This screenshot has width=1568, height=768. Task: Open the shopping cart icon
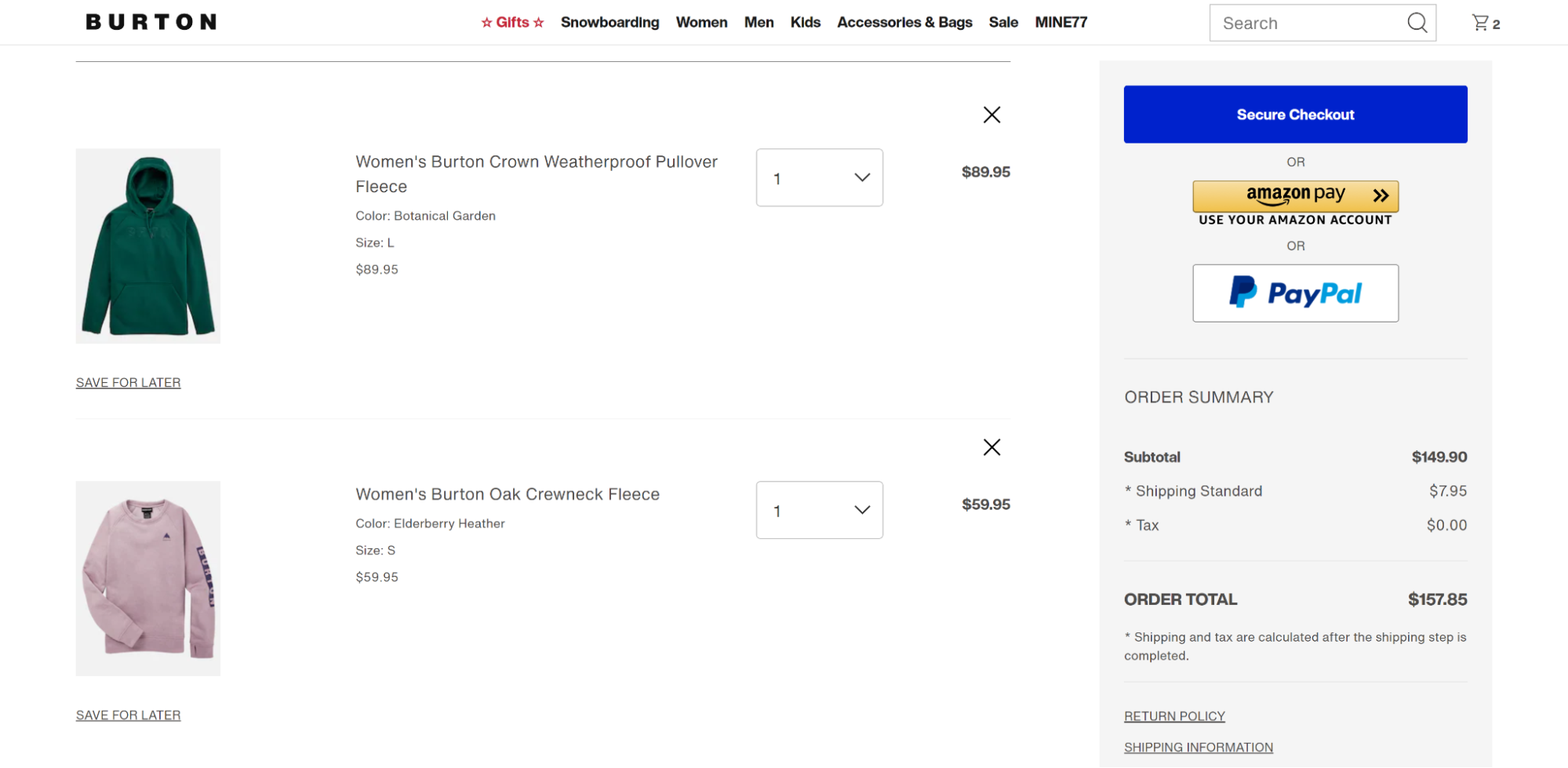[x=1486, y=23]
